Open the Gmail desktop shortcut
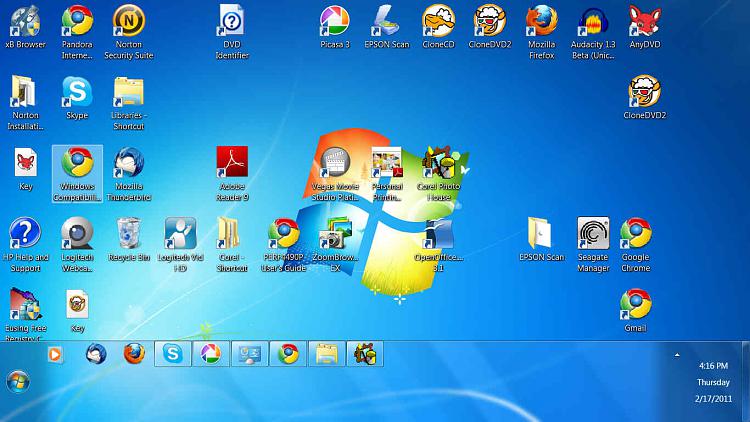The height and width of the screenshot is (422, 750). (x=635, y=304)
